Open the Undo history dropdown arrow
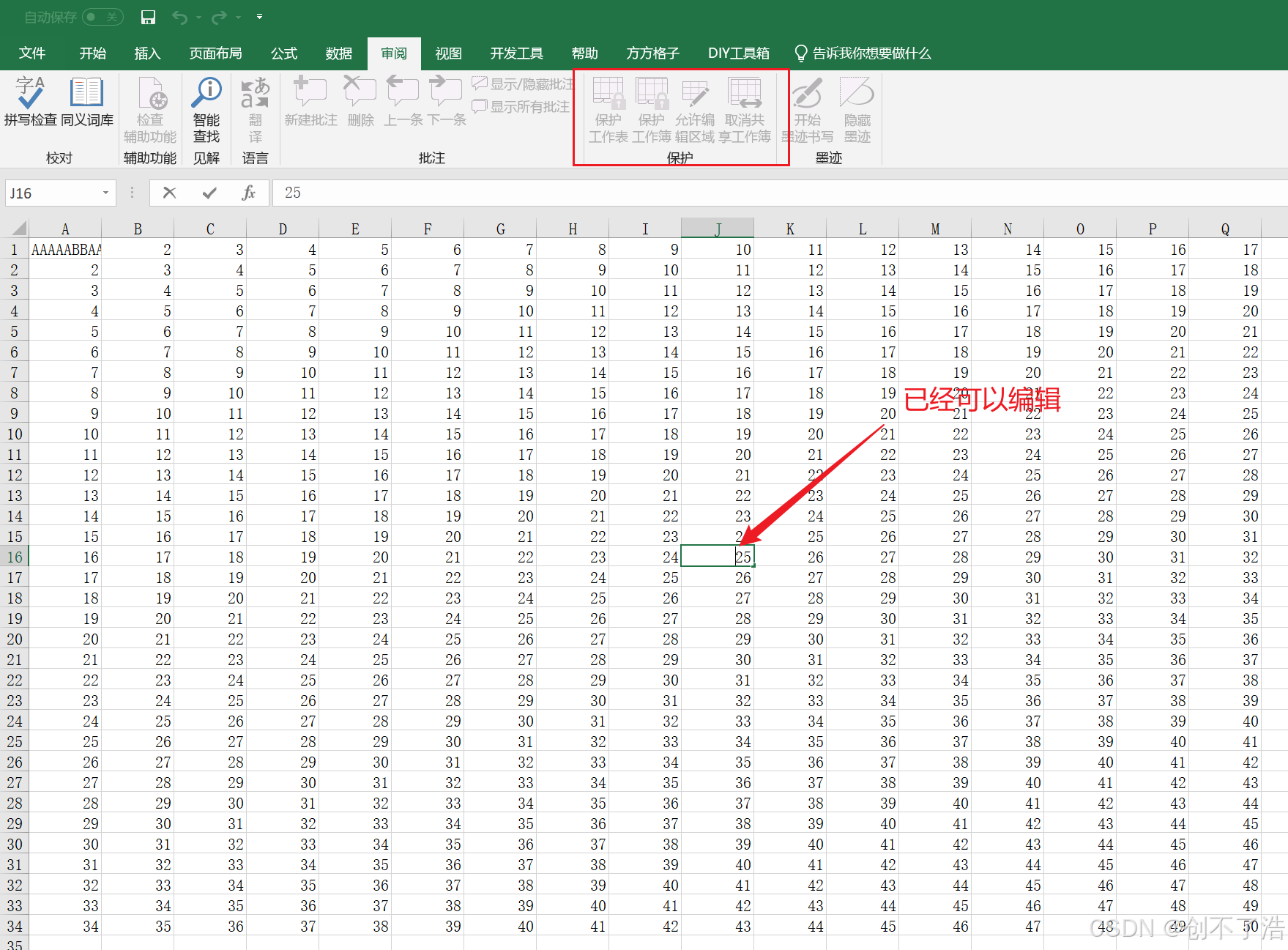The image size is (1288, 950). coord(198,18)
